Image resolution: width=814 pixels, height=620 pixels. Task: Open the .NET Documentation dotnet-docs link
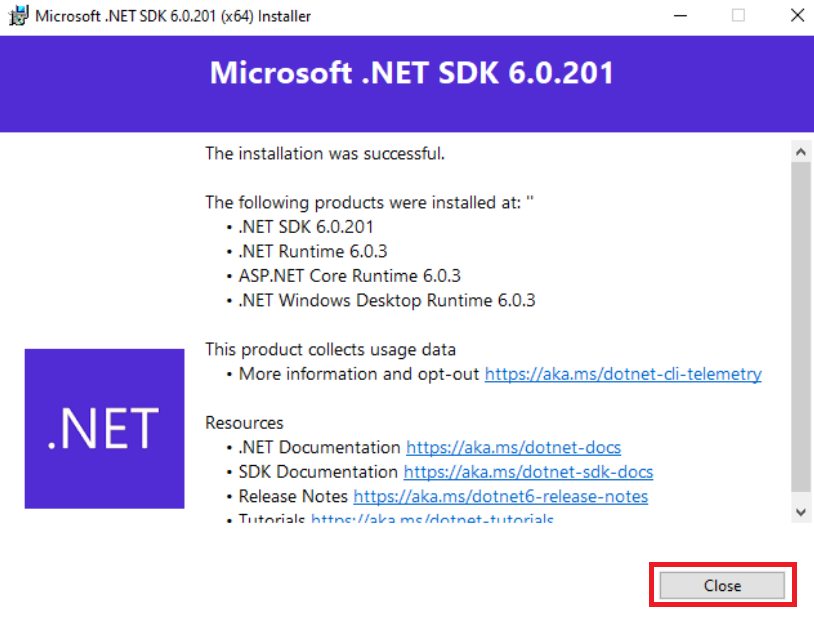point(513,448)
